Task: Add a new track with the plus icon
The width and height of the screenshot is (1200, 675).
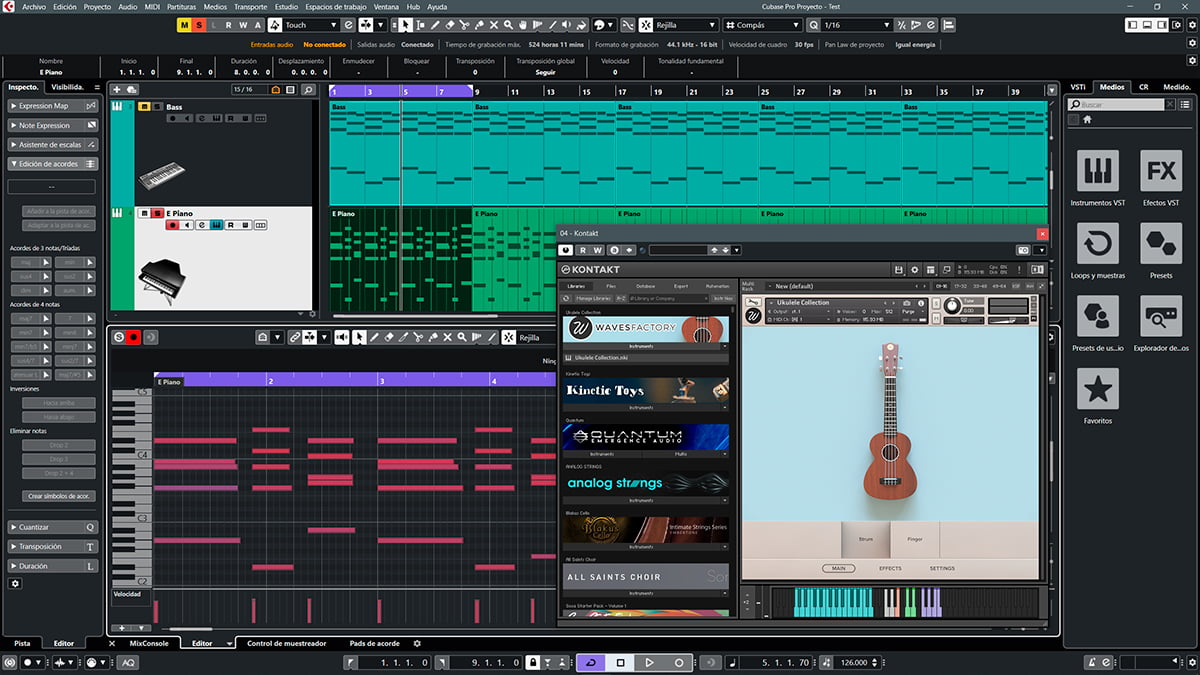Action: tap(118, 90)
